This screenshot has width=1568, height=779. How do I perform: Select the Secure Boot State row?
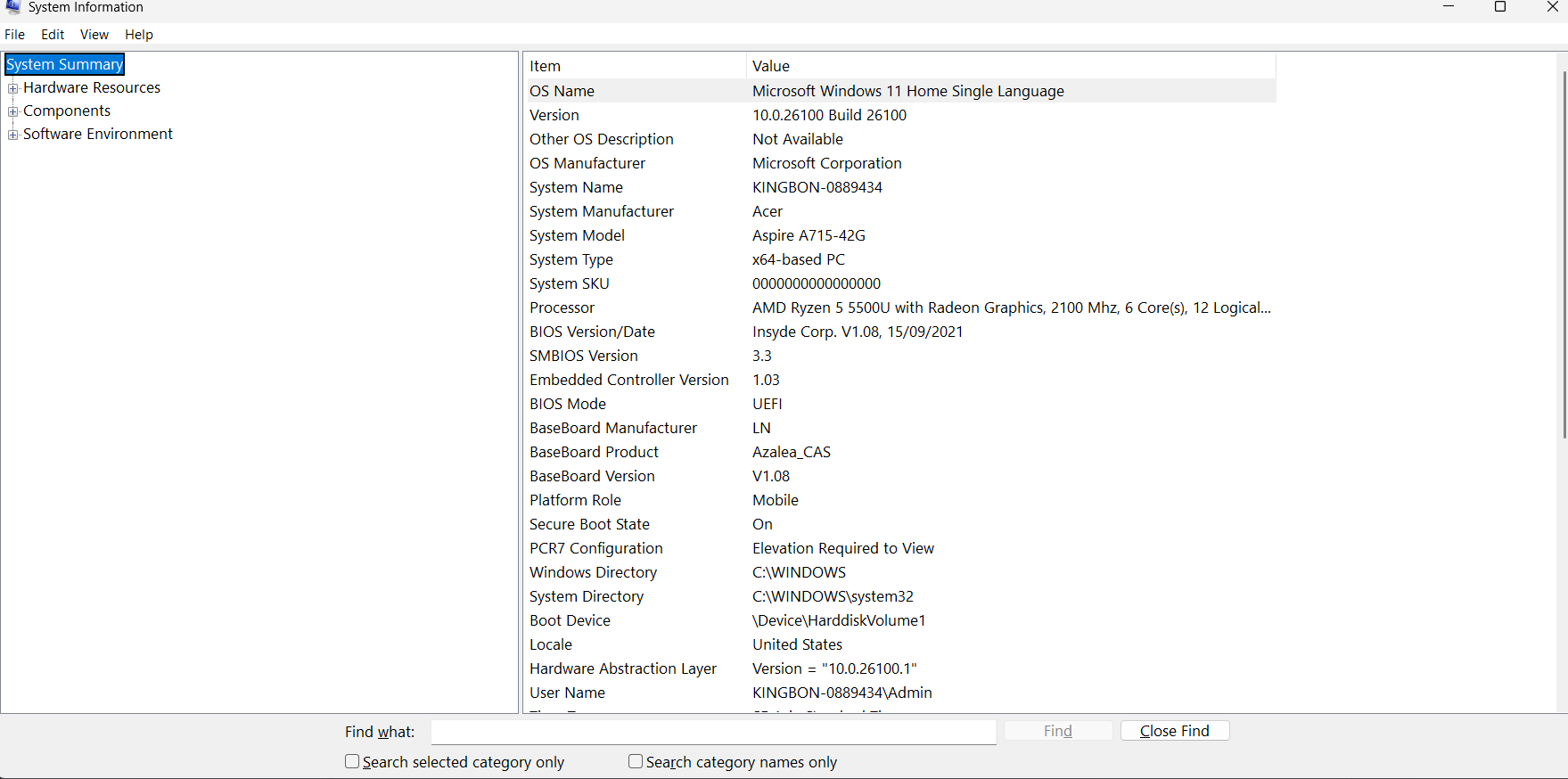pyautogui.click(x=901, y=524)
